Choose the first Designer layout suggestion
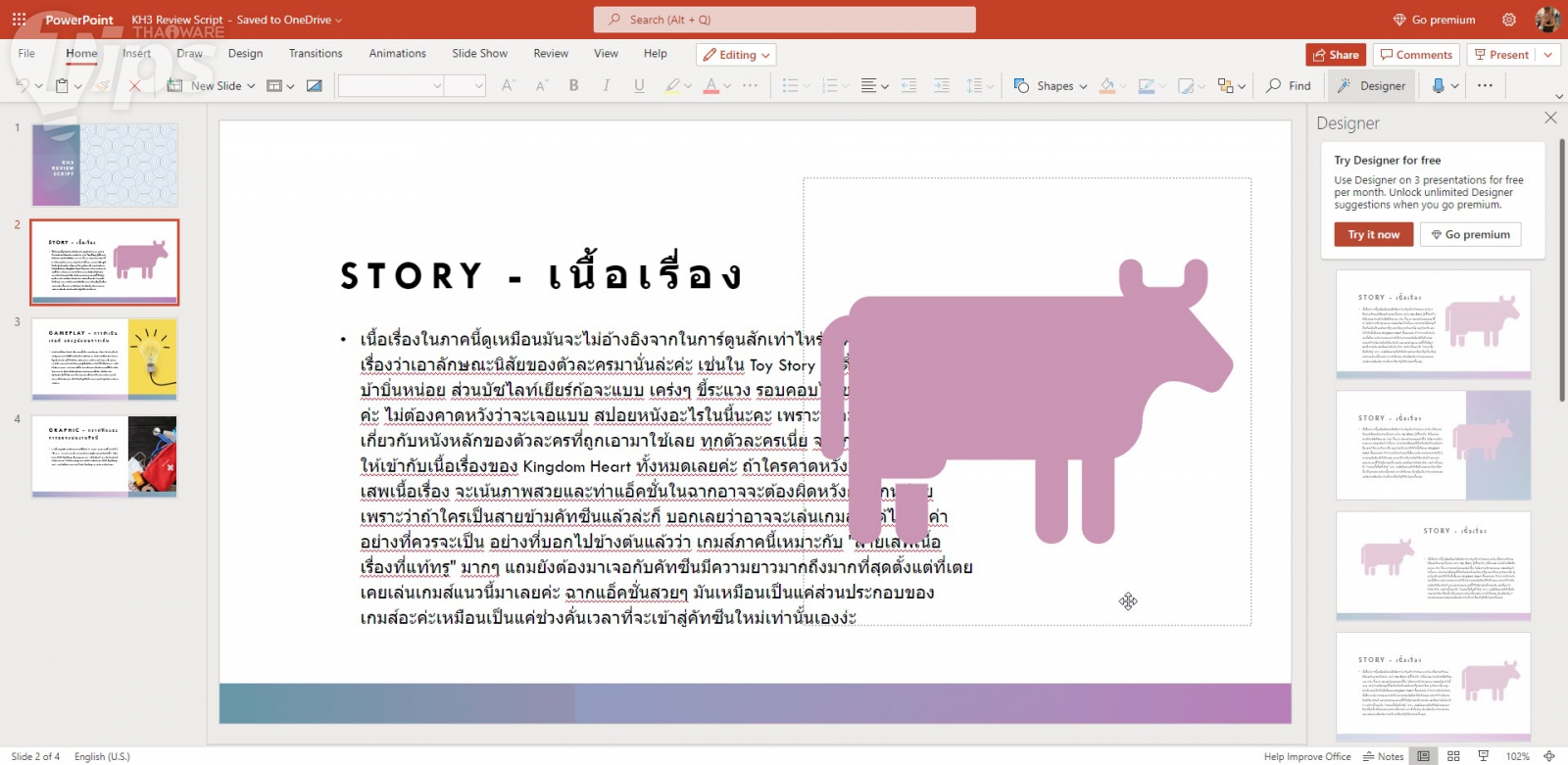 click(x=1433, y=324)
